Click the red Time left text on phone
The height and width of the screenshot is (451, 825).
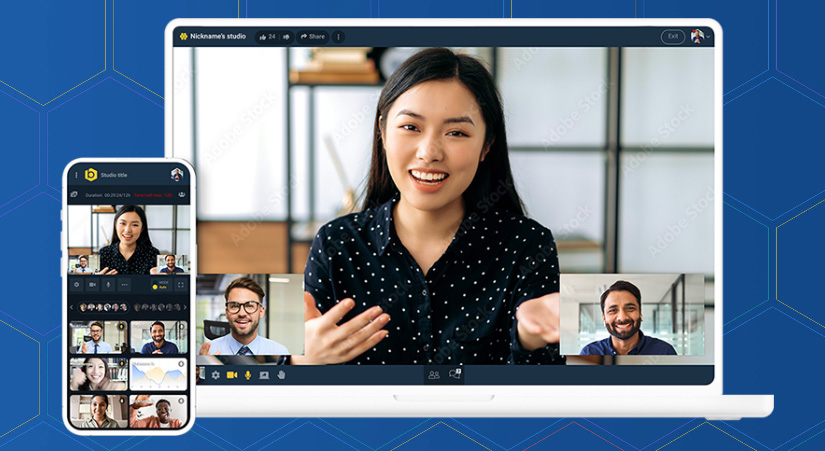pos(153,195)
